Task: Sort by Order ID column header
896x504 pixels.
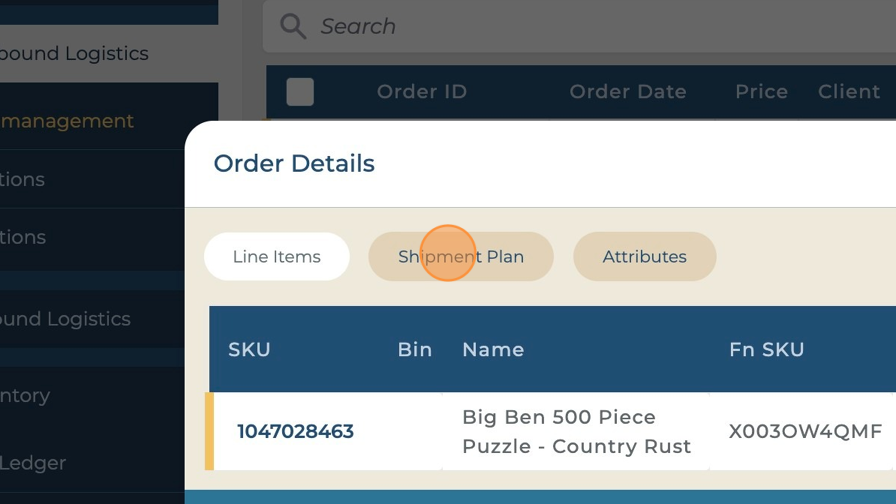Action: [x=421, y=92]
